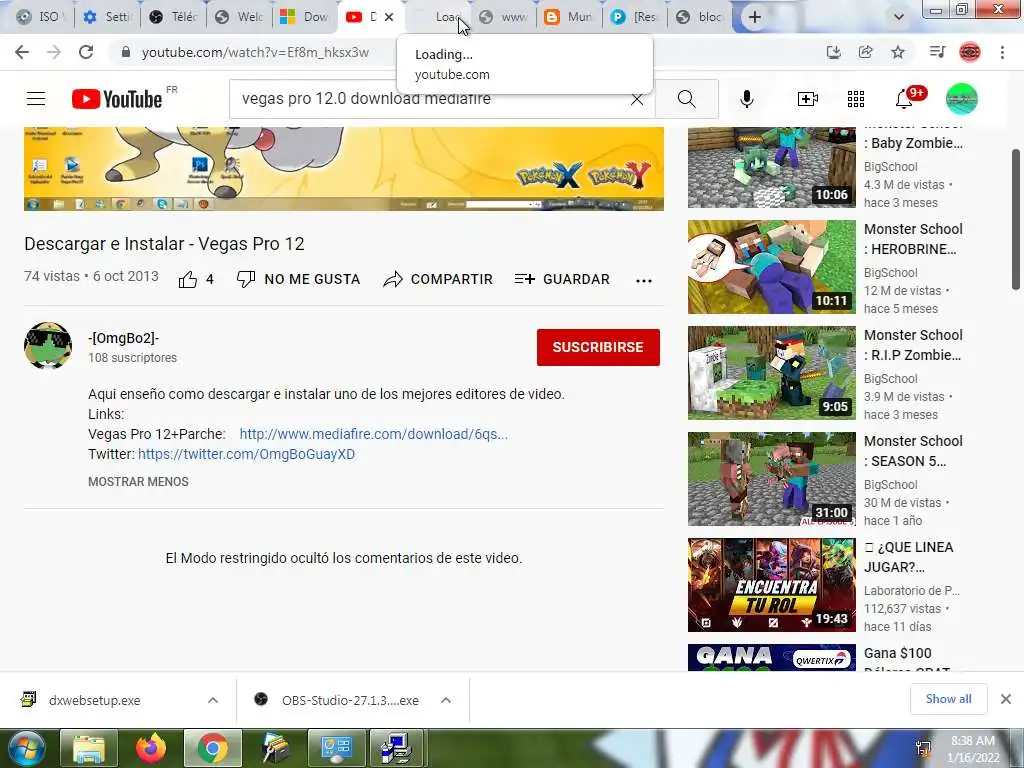Expand dxwebsetup.exe download options chevron
This screenshot has width=1024, height=768.
(x=213, y=700)
